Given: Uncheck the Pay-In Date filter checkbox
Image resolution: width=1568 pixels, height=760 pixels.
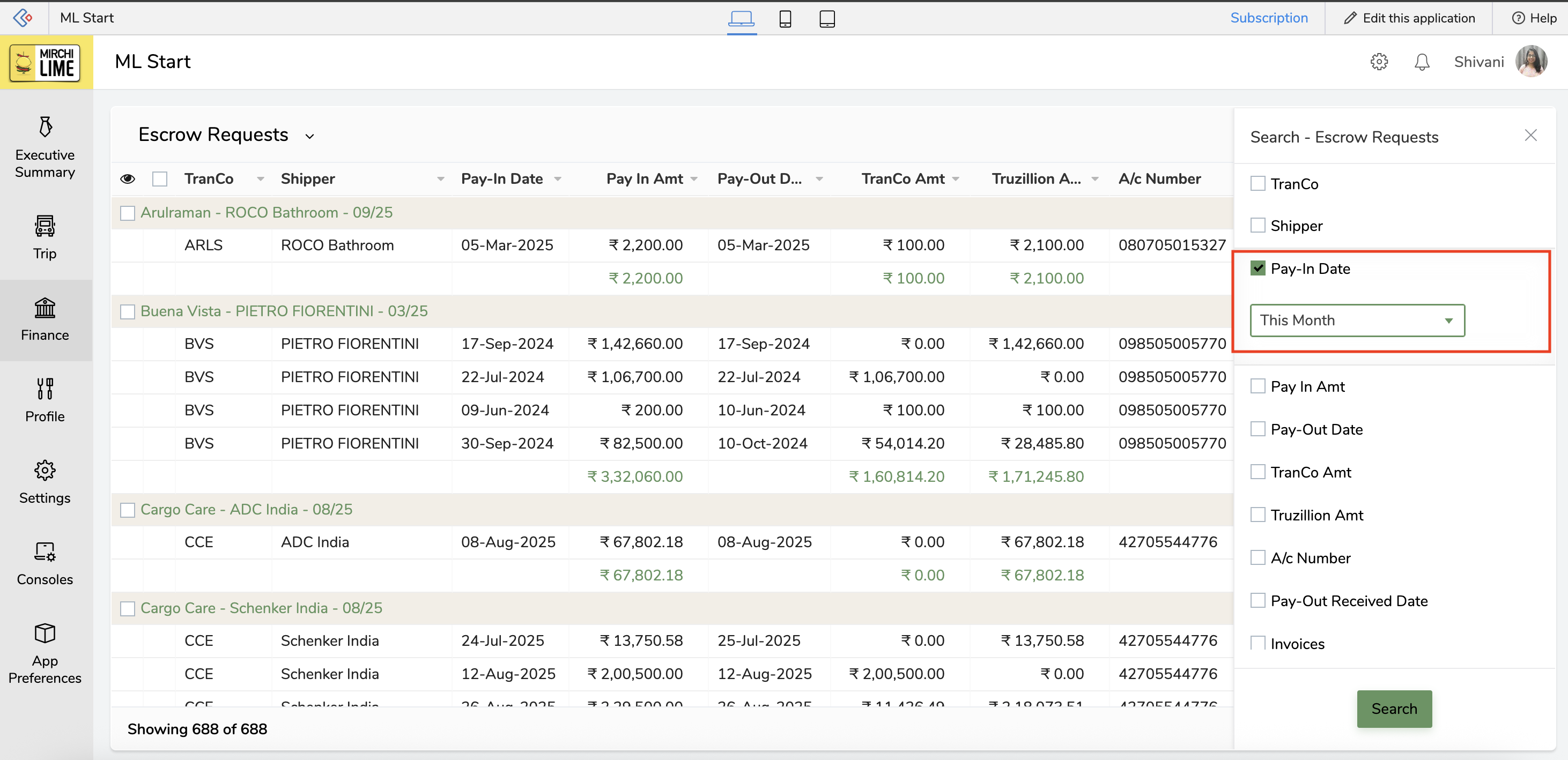Looking at the screenshot, I should point(1258,269).
